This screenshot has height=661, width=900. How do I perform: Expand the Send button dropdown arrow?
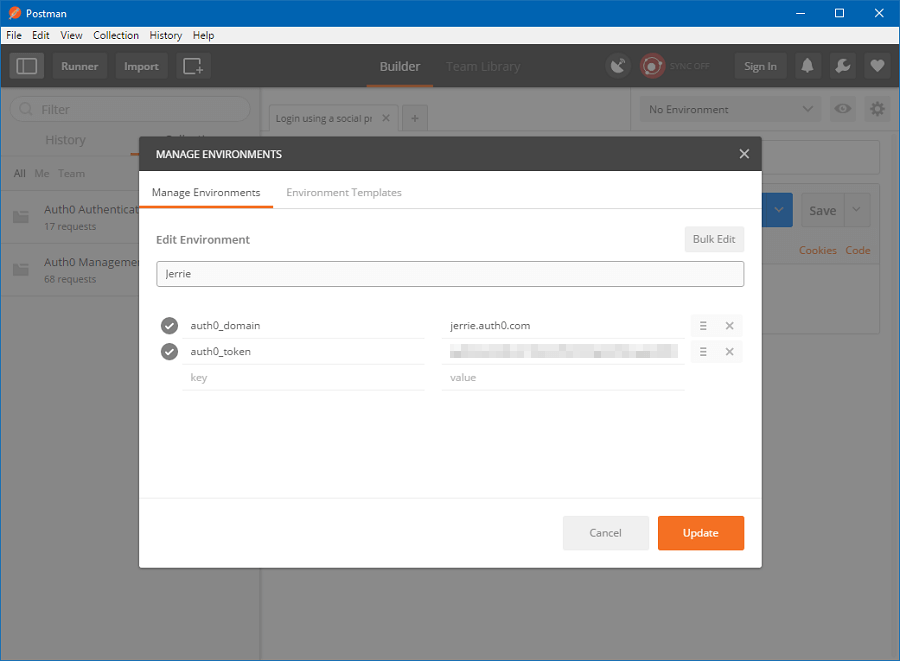pyautogui.click(x=778, y=210)
